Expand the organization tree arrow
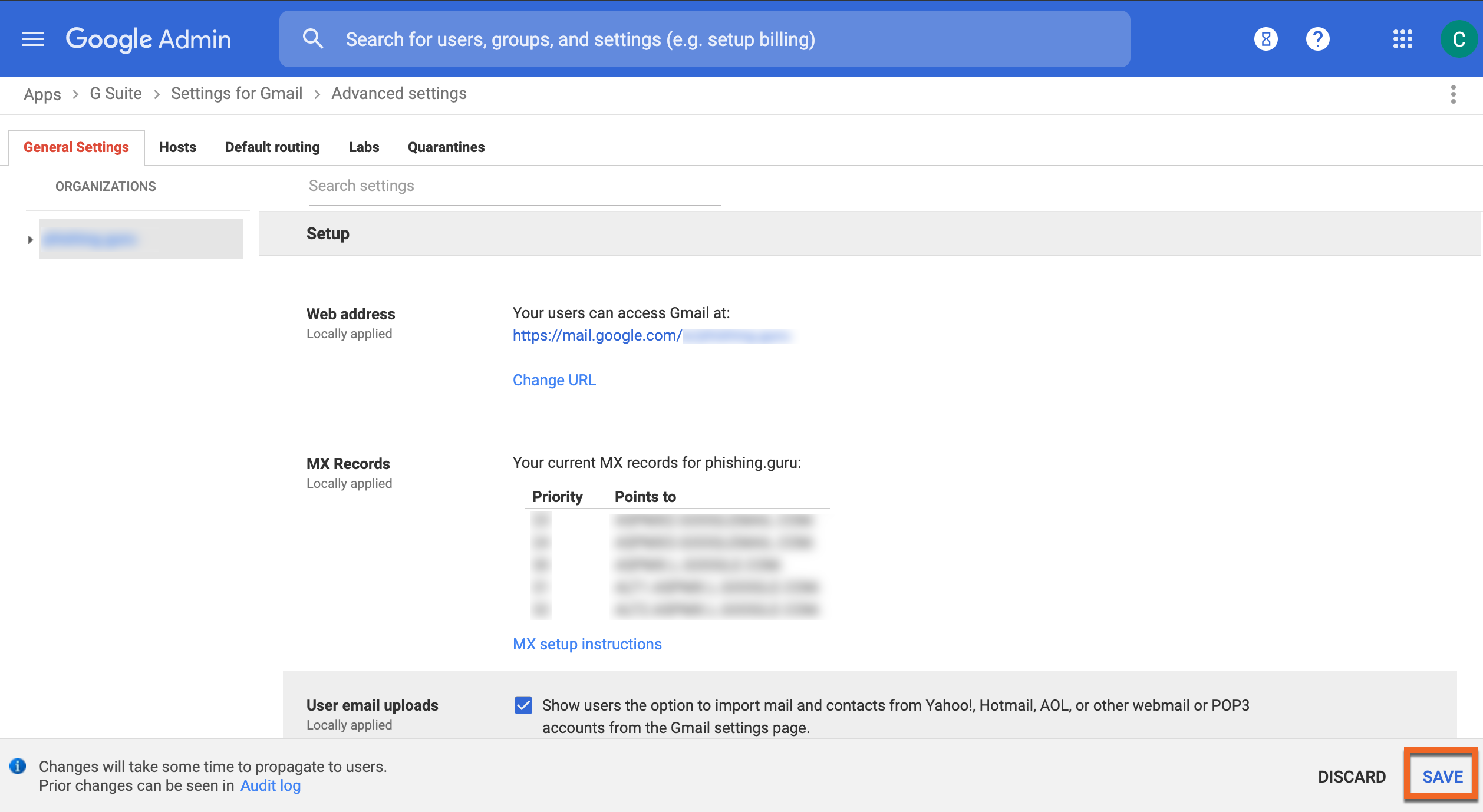Image resolution: width=1483 pixels, height=812 pixels. click(30, 240)
